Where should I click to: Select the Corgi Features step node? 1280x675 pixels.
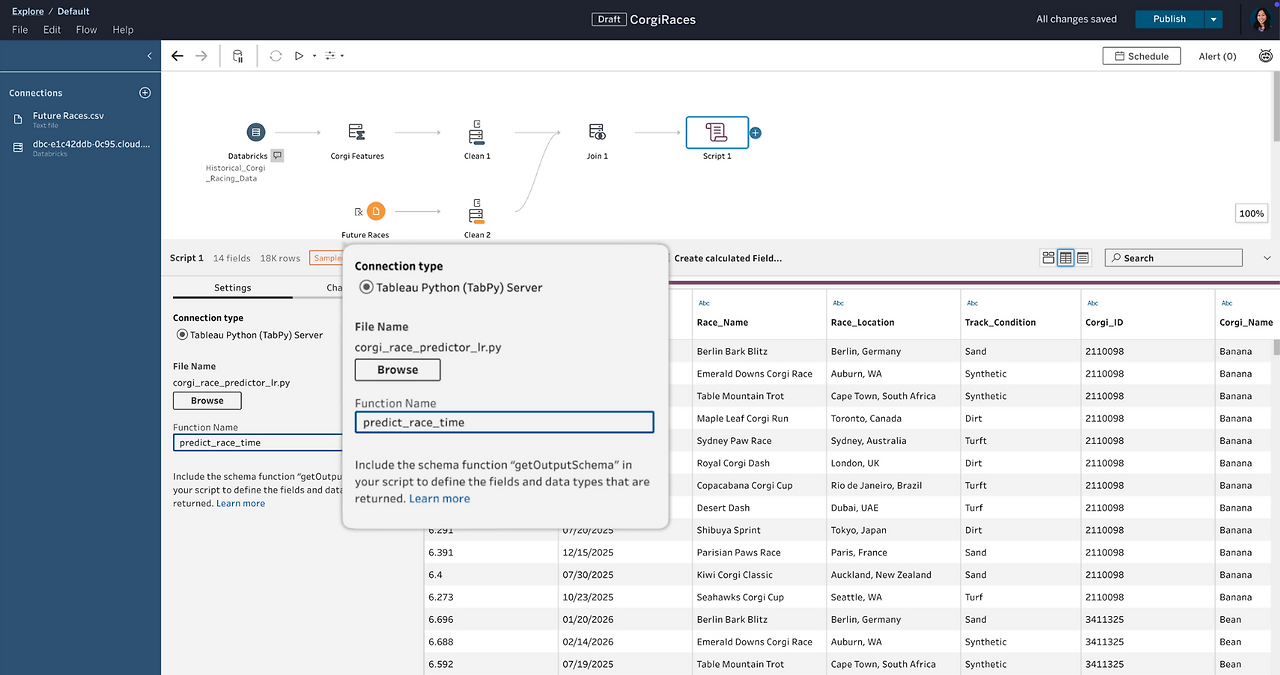(356, 132)
